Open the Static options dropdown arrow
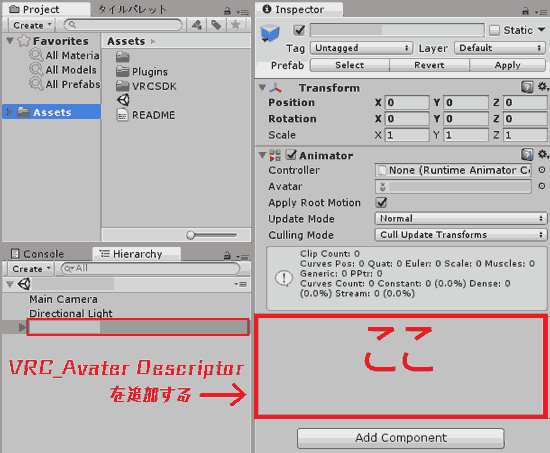Image resolution: width=550 pixels, height=453 pixels. pos(541,30)
